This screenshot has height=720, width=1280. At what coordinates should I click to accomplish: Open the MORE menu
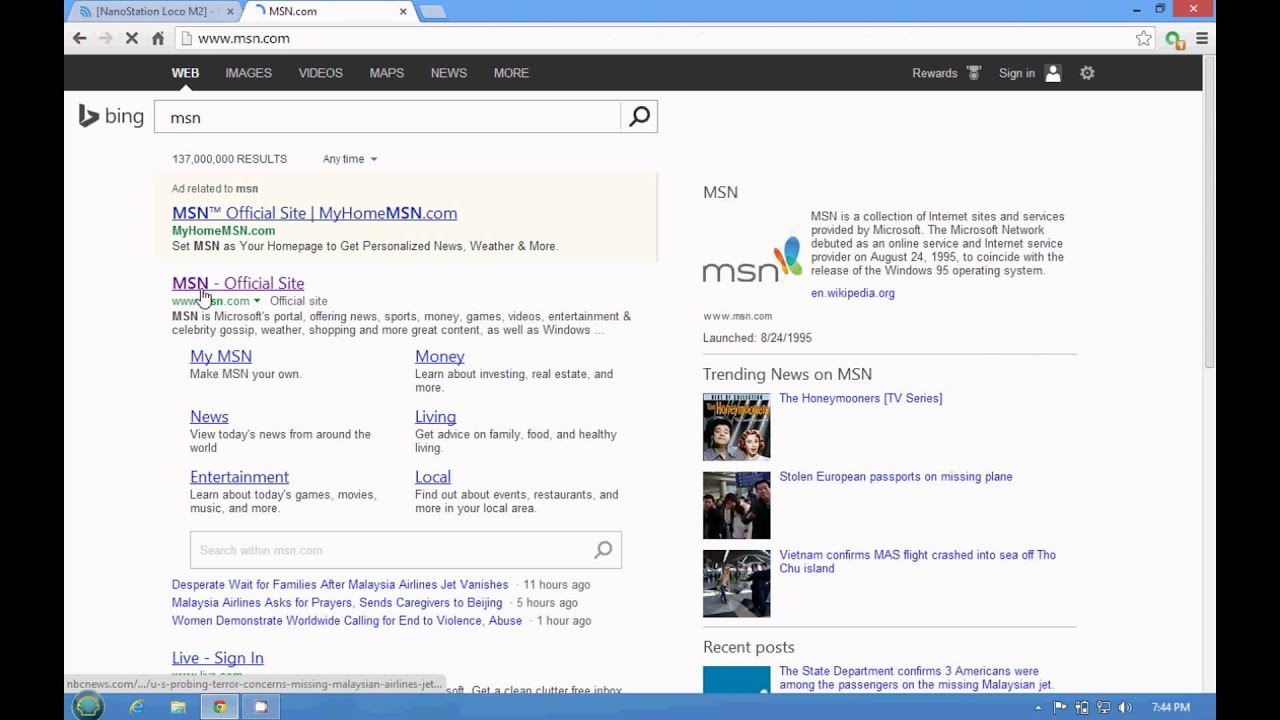coord(511,73)
